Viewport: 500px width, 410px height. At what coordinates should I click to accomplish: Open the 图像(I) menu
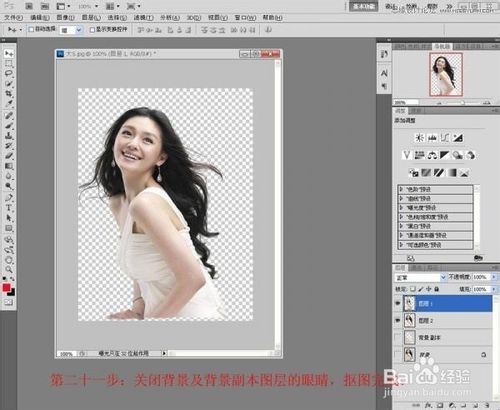click(65, 18)
